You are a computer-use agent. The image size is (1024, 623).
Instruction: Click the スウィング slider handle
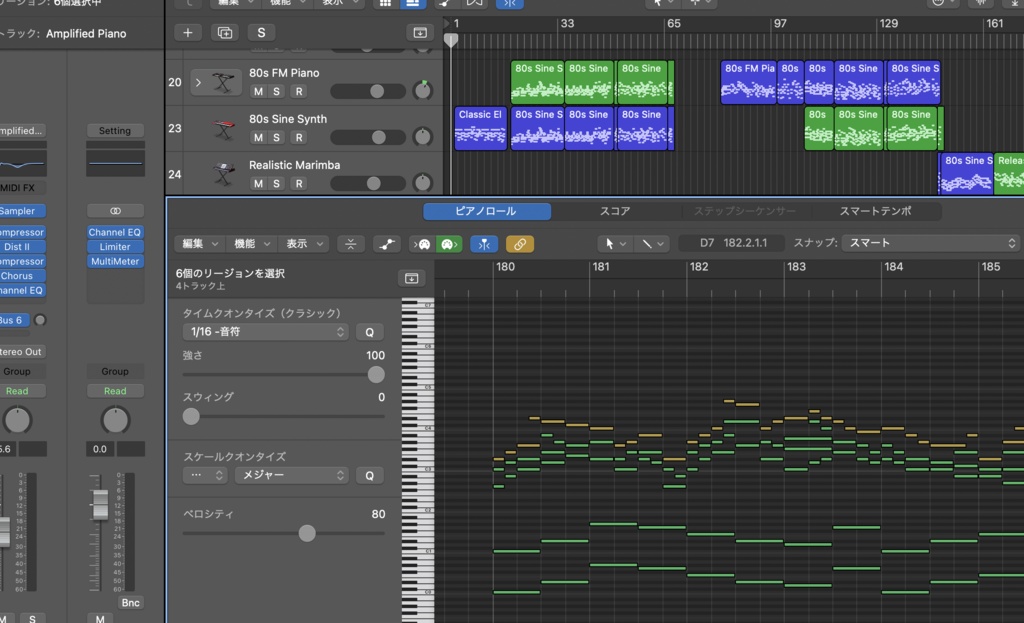click(x=191, y=417)
